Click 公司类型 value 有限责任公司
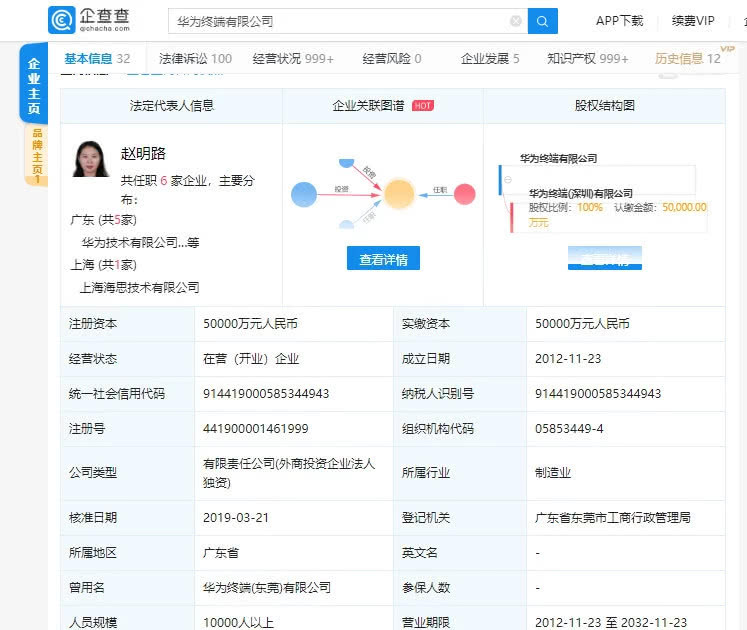Screen dimensions: 747x630 pyautogui.click(x=289, y=473)
